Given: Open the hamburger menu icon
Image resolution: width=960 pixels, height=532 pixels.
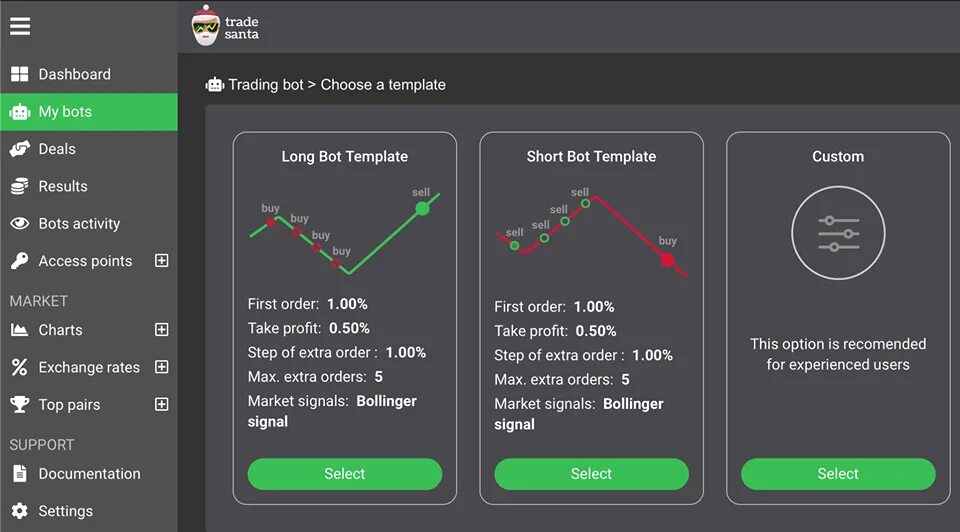Looking at the screenshot, I should tap(20, 26).
